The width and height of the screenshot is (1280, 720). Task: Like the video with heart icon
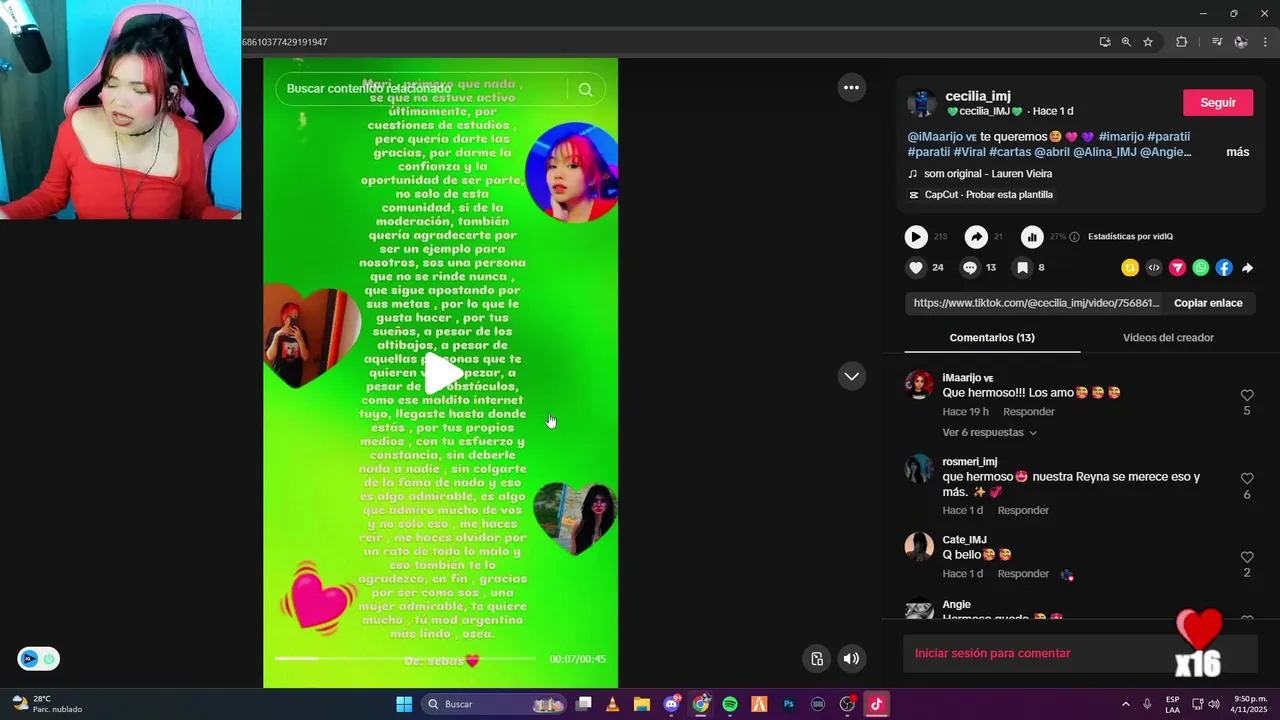pyautogui.click(x=916, y=268)
